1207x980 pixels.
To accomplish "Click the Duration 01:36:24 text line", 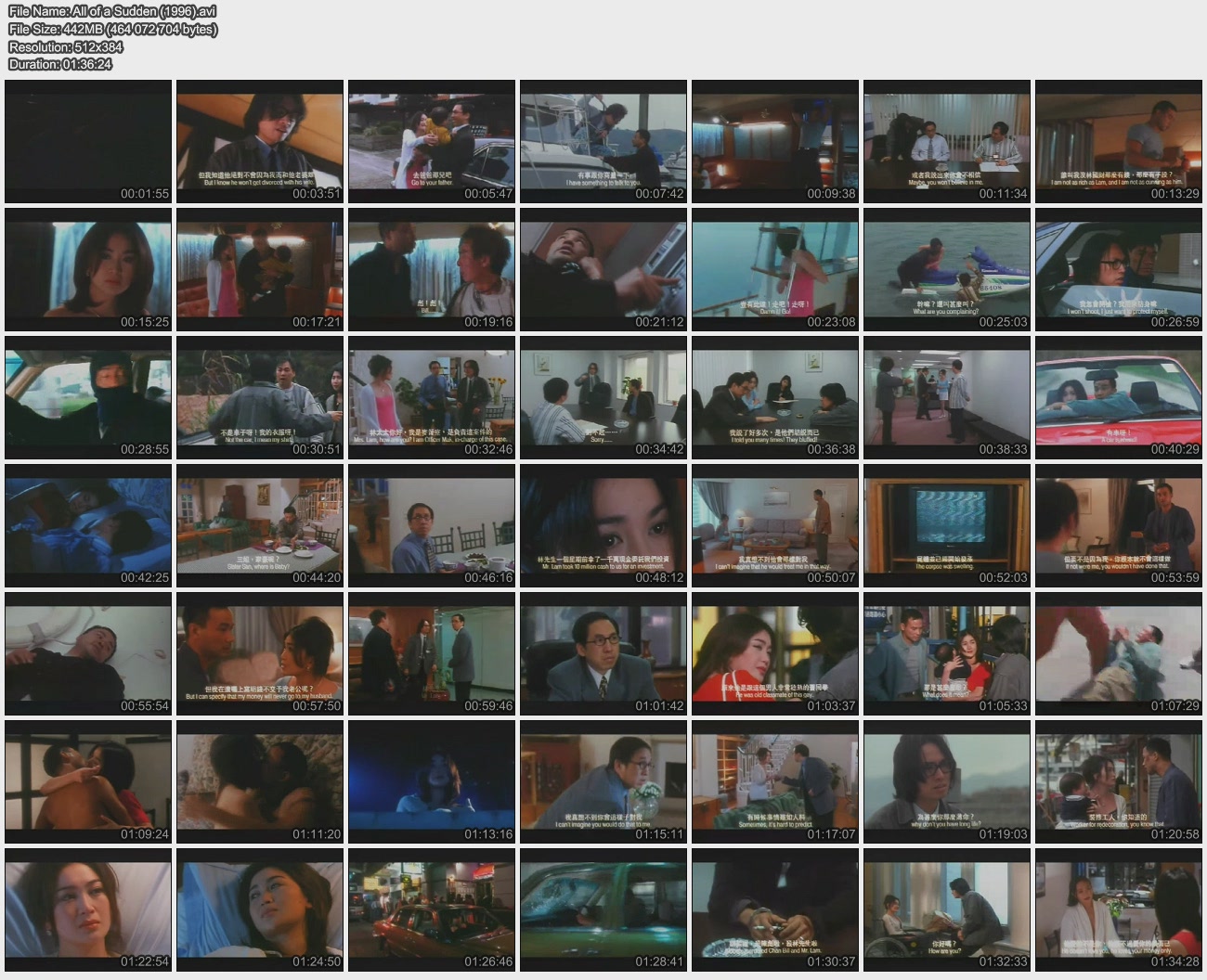I will 60,64.
